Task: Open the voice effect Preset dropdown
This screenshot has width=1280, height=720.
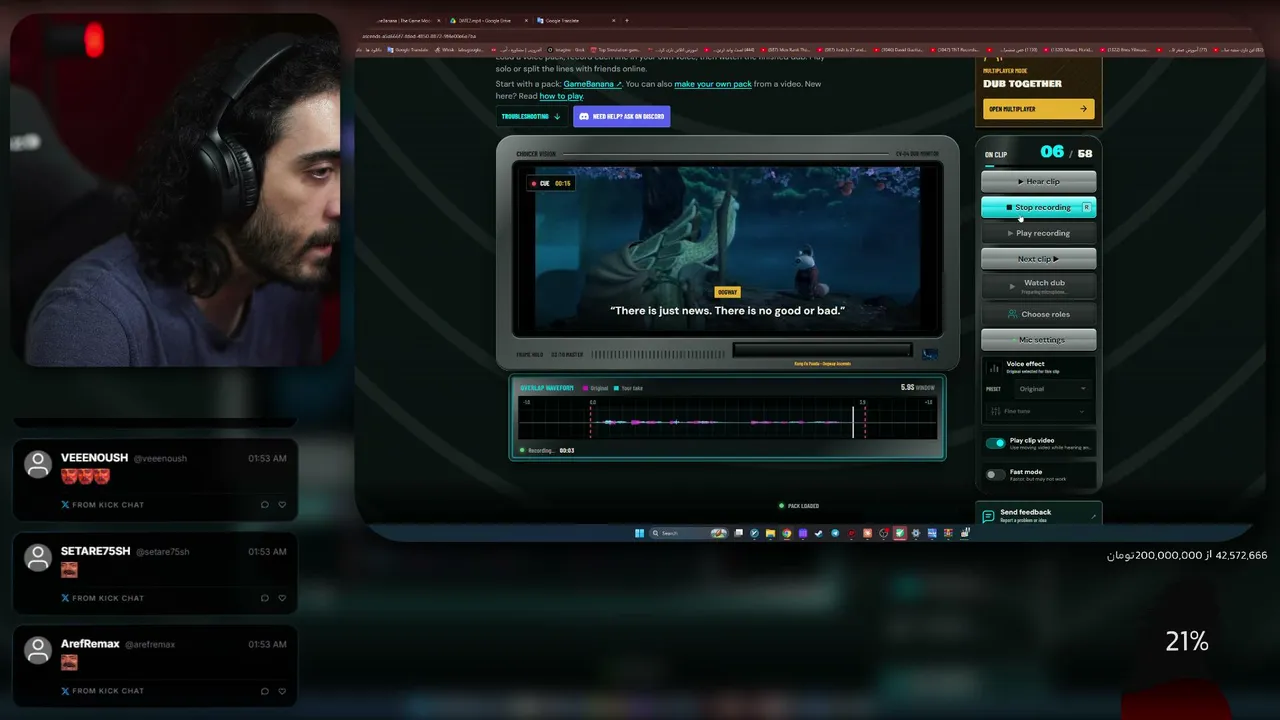Action: tap(1051, 389)
